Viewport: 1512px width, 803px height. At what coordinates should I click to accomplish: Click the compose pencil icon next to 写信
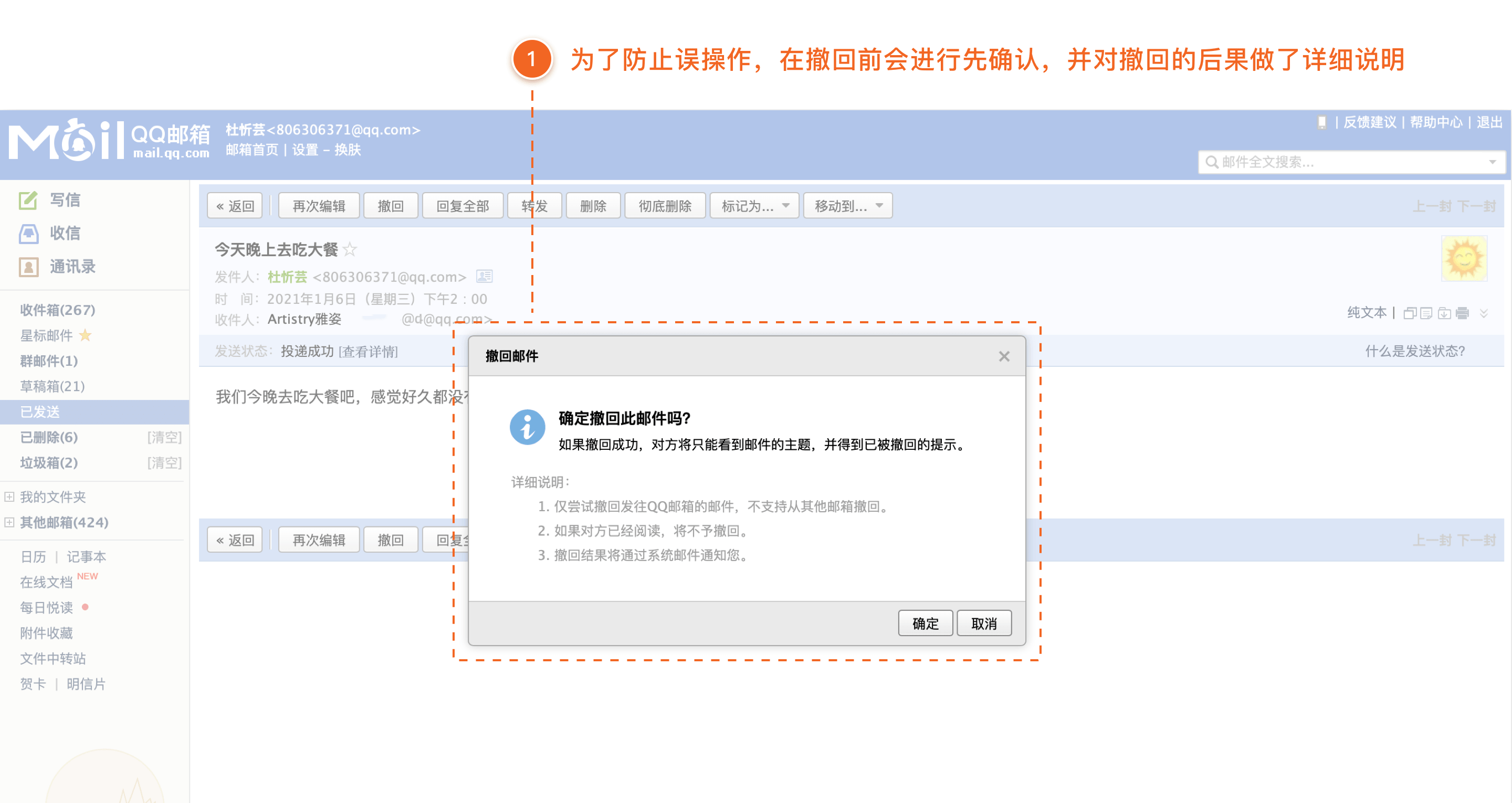click(x=28, y=200)
